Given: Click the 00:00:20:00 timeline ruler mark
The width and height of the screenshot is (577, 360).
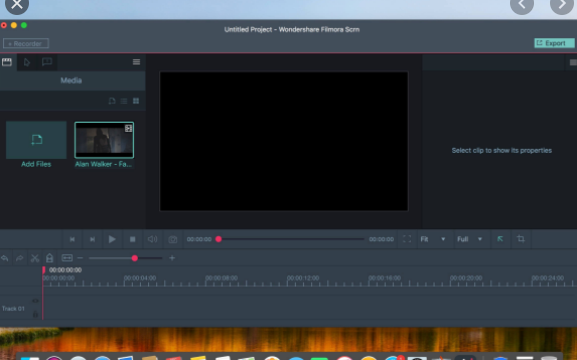Looking at the screenshot, I should (466, 278).
